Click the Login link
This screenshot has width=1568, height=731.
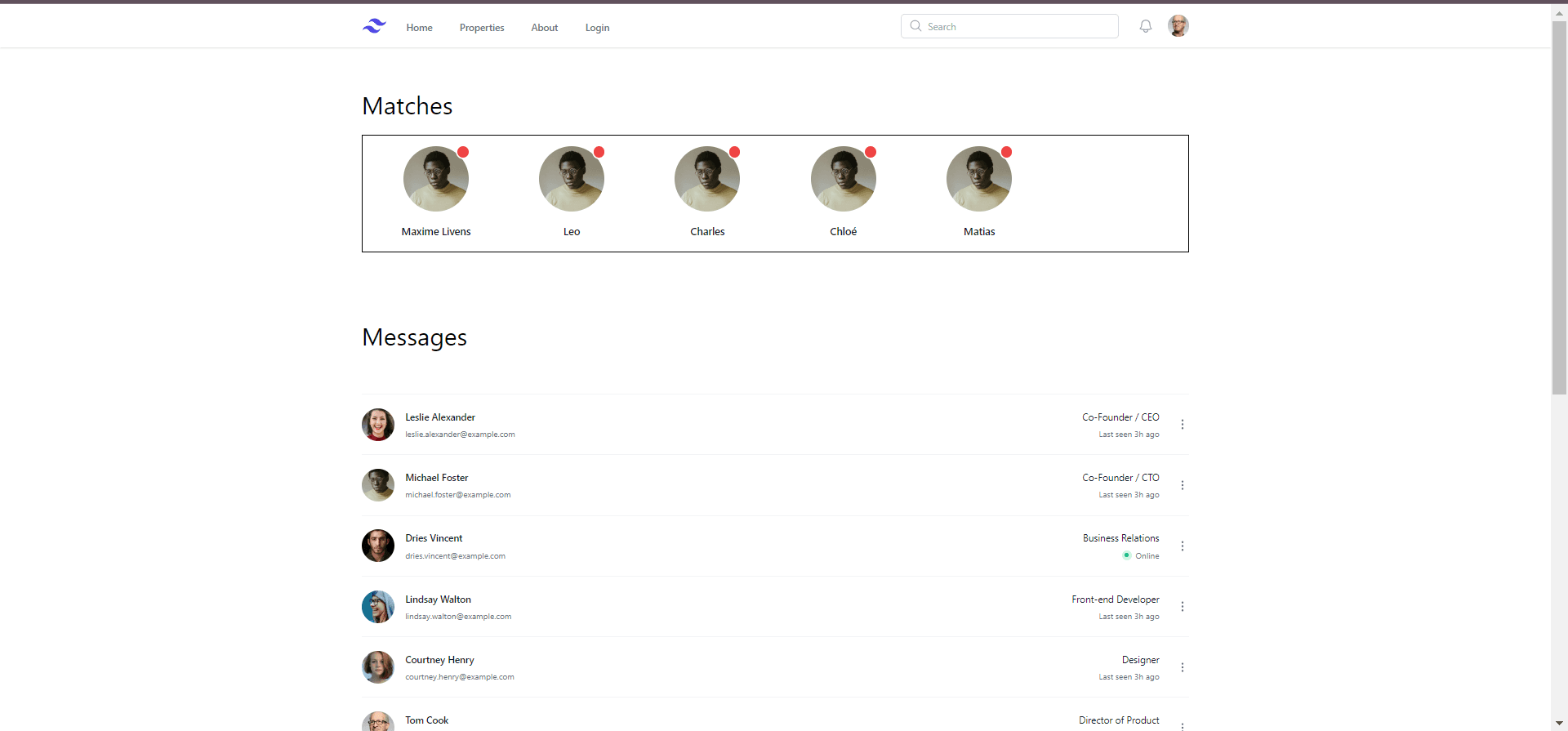coord(597,28)
